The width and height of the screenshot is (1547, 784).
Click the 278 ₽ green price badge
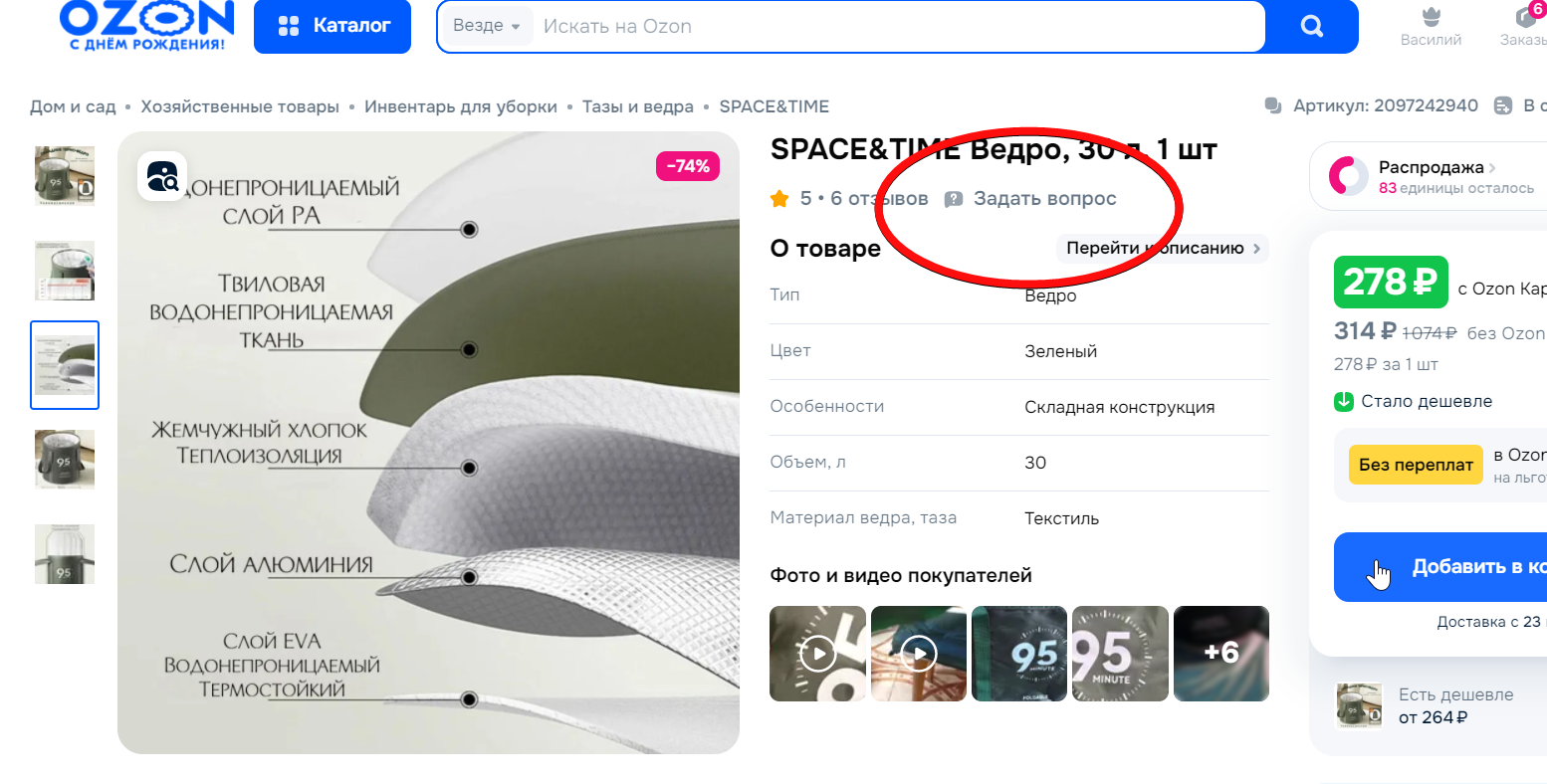[1391, 283]
